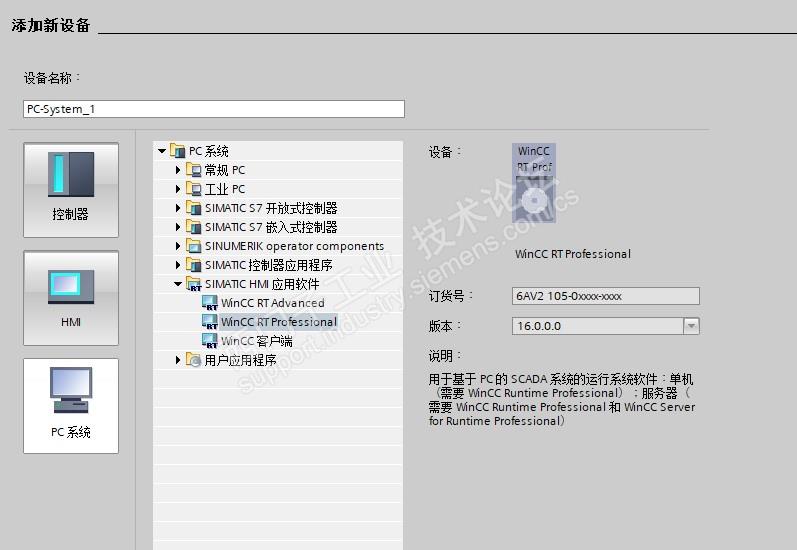Click SIMATIC HMI 应用软件 RT folder icon
The width and height of the screenshot is (797, 550).
pos(194,284)
